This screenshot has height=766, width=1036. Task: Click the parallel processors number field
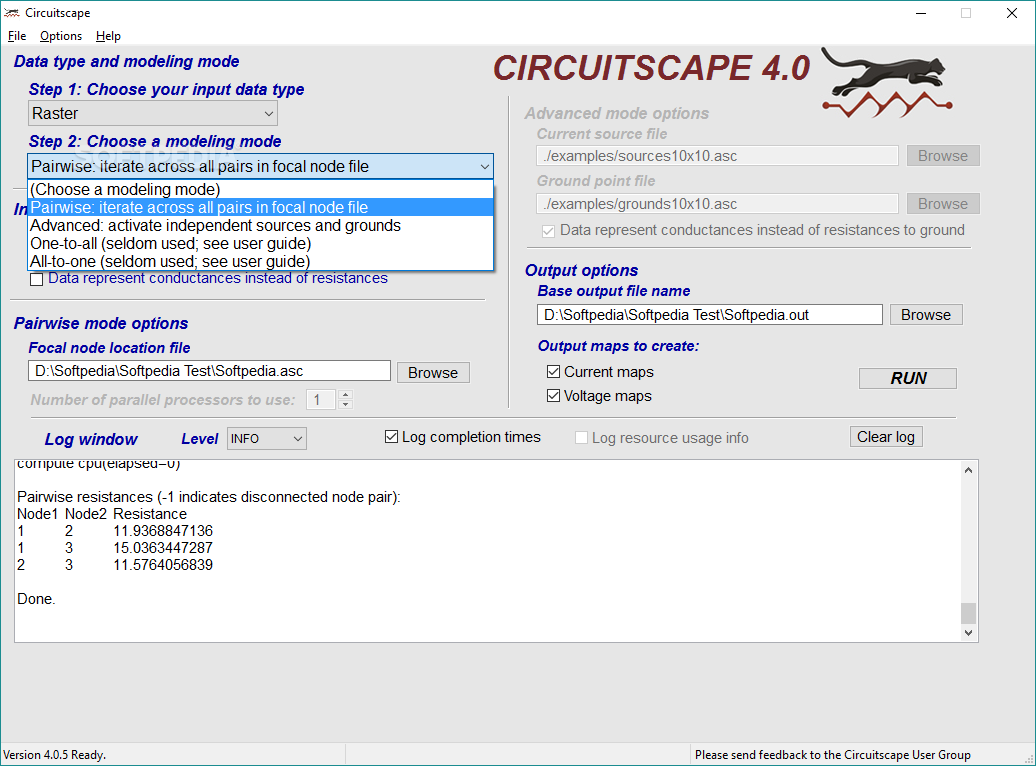[322, 400]
